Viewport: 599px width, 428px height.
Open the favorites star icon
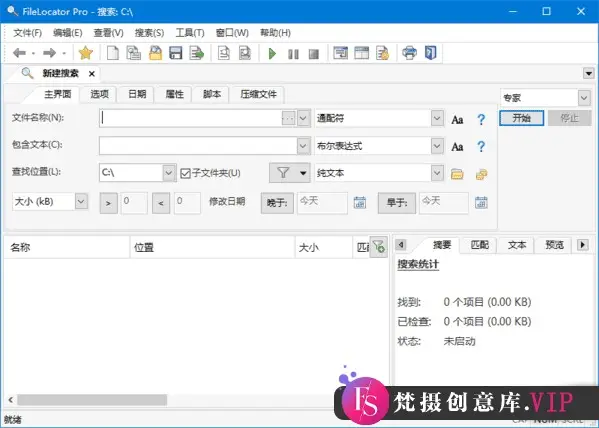pyautogui.click(x=86, y=53)
